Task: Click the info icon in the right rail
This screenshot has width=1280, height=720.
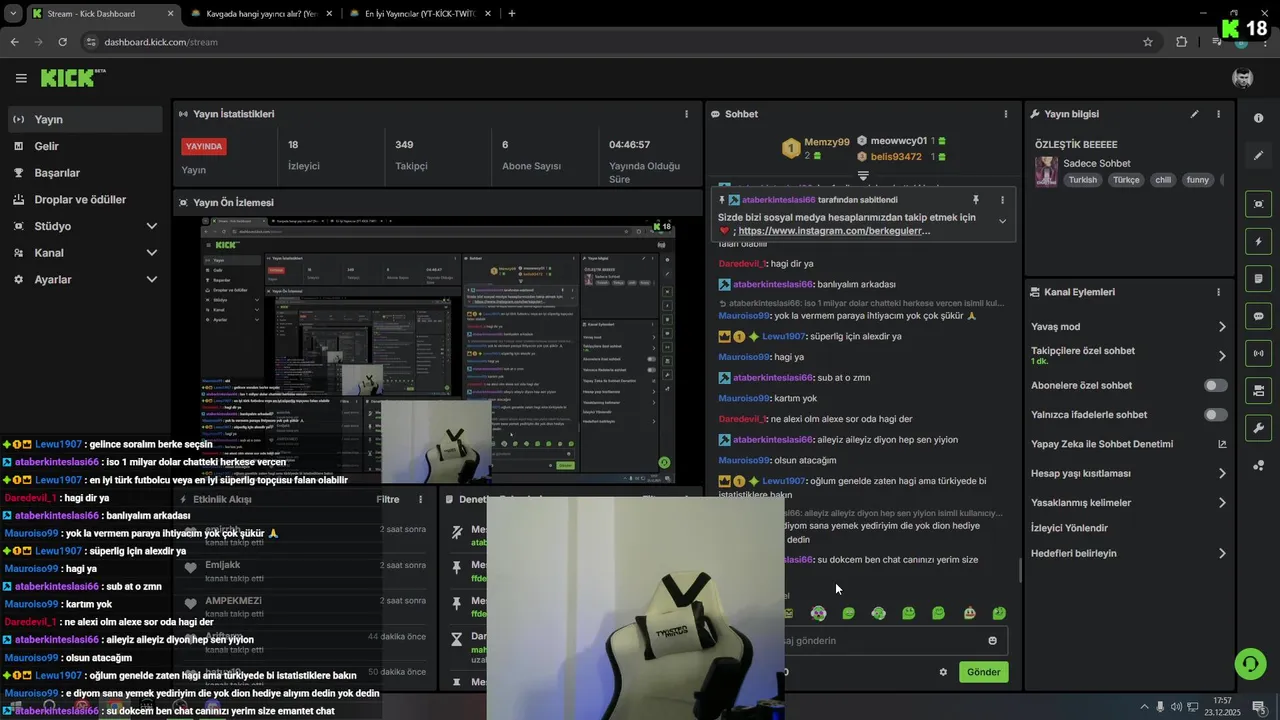Action: click(x=1258, y=118)
